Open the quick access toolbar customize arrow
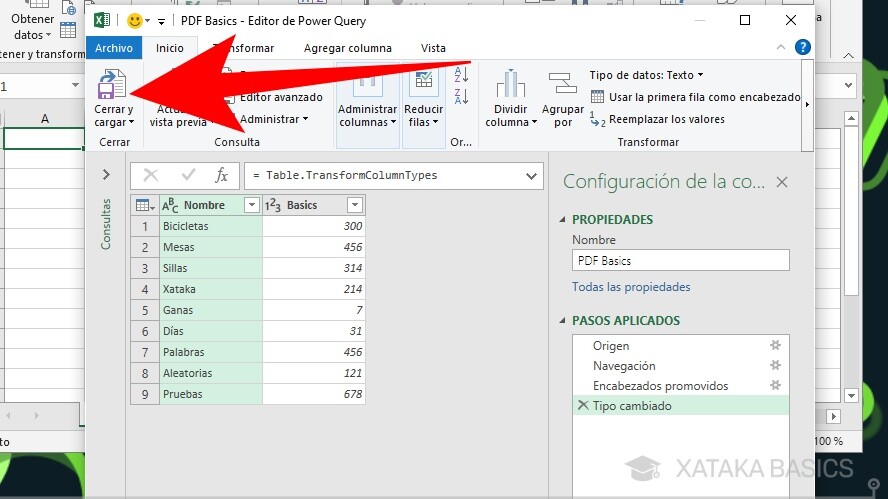Viewport: 888px width, 499px height. click(161, 22)
